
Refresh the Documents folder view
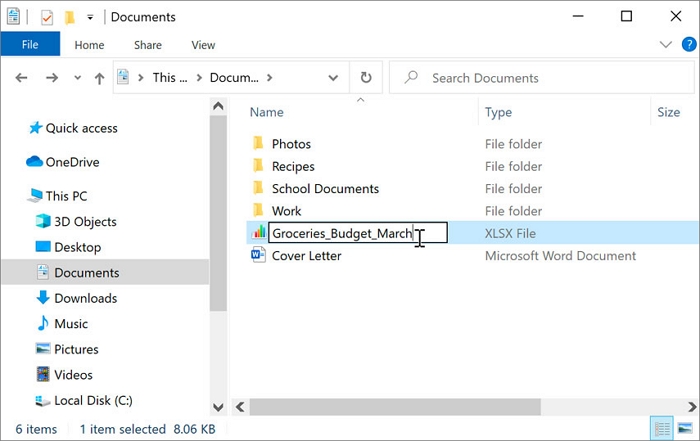366,78
